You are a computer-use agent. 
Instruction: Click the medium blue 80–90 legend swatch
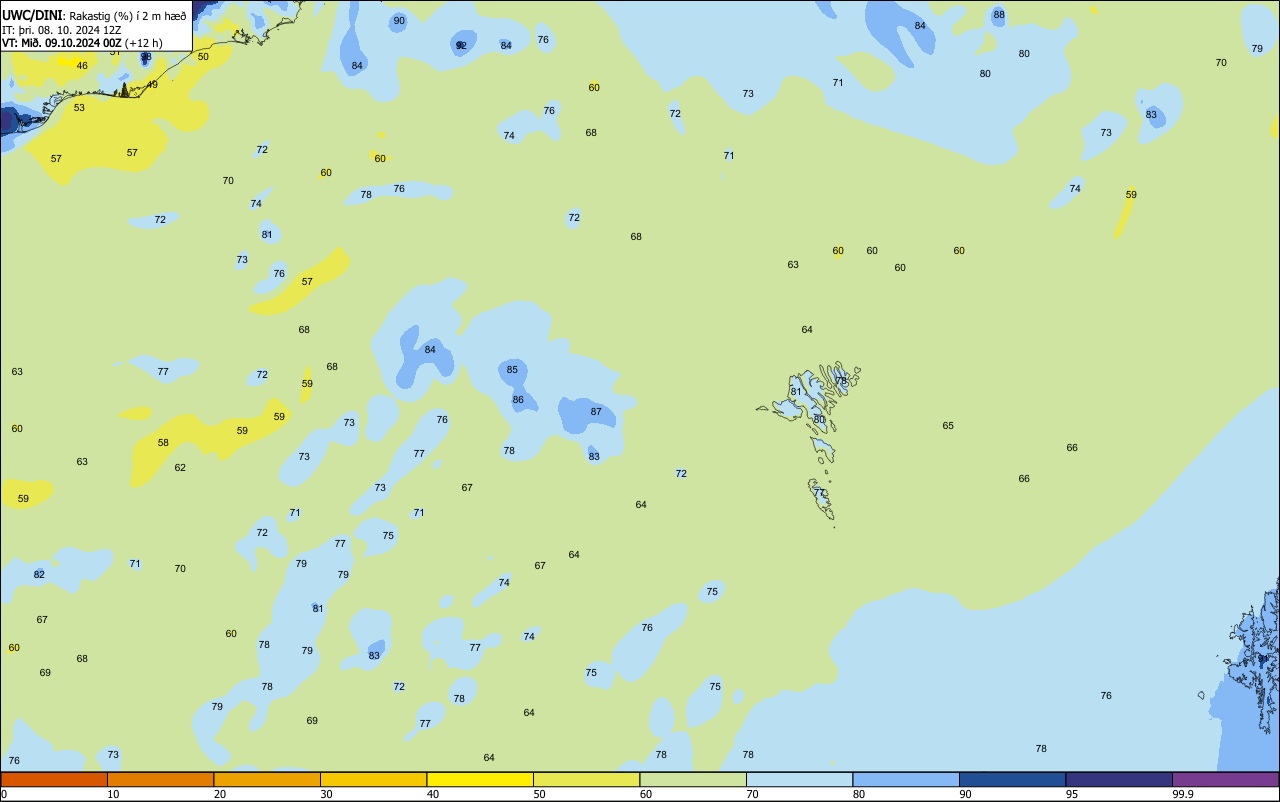coord(906,779)
